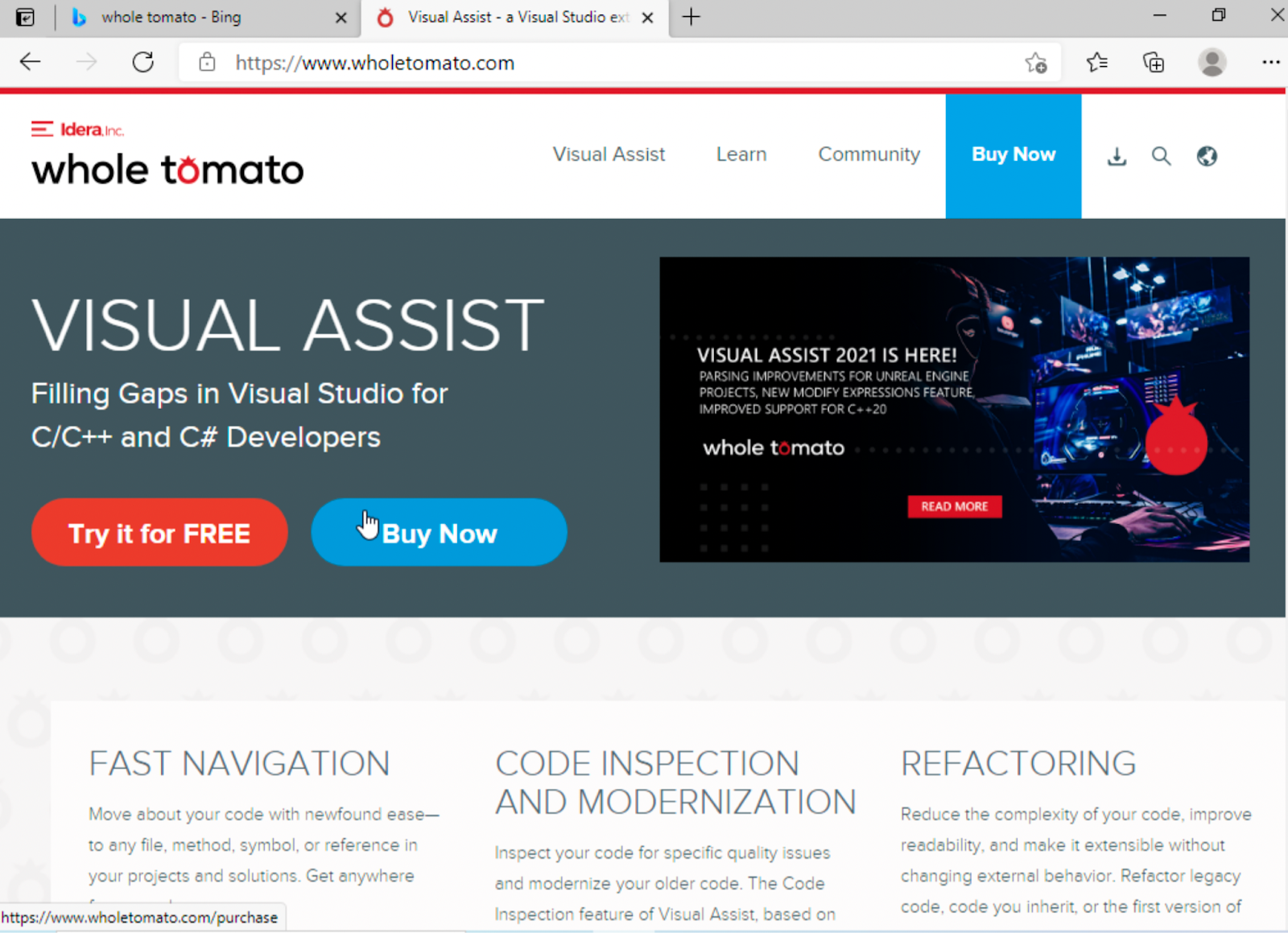This screenshot has width=1288, height=933.
Task: Click the VISUAL ASSIST hero title
Action: (x=288, y=325)
